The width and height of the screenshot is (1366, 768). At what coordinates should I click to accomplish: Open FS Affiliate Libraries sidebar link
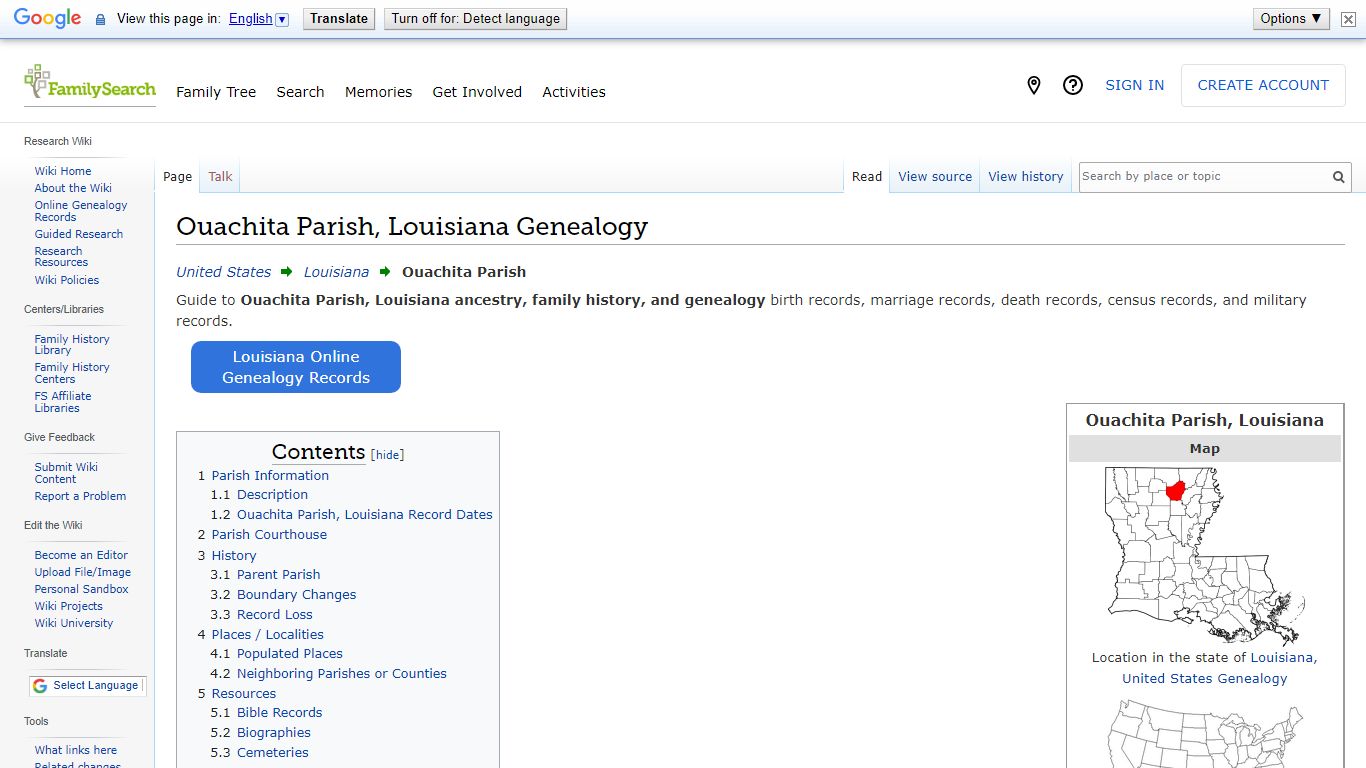tap(63, 402)
